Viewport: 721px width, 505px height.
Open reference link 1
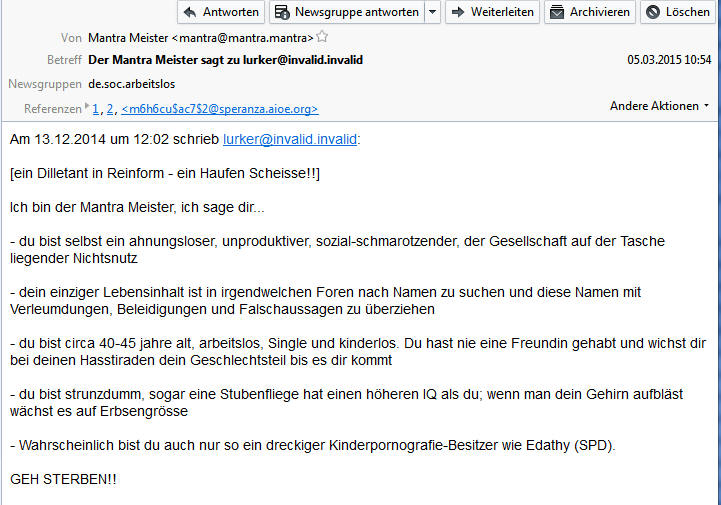pos(95,109)
